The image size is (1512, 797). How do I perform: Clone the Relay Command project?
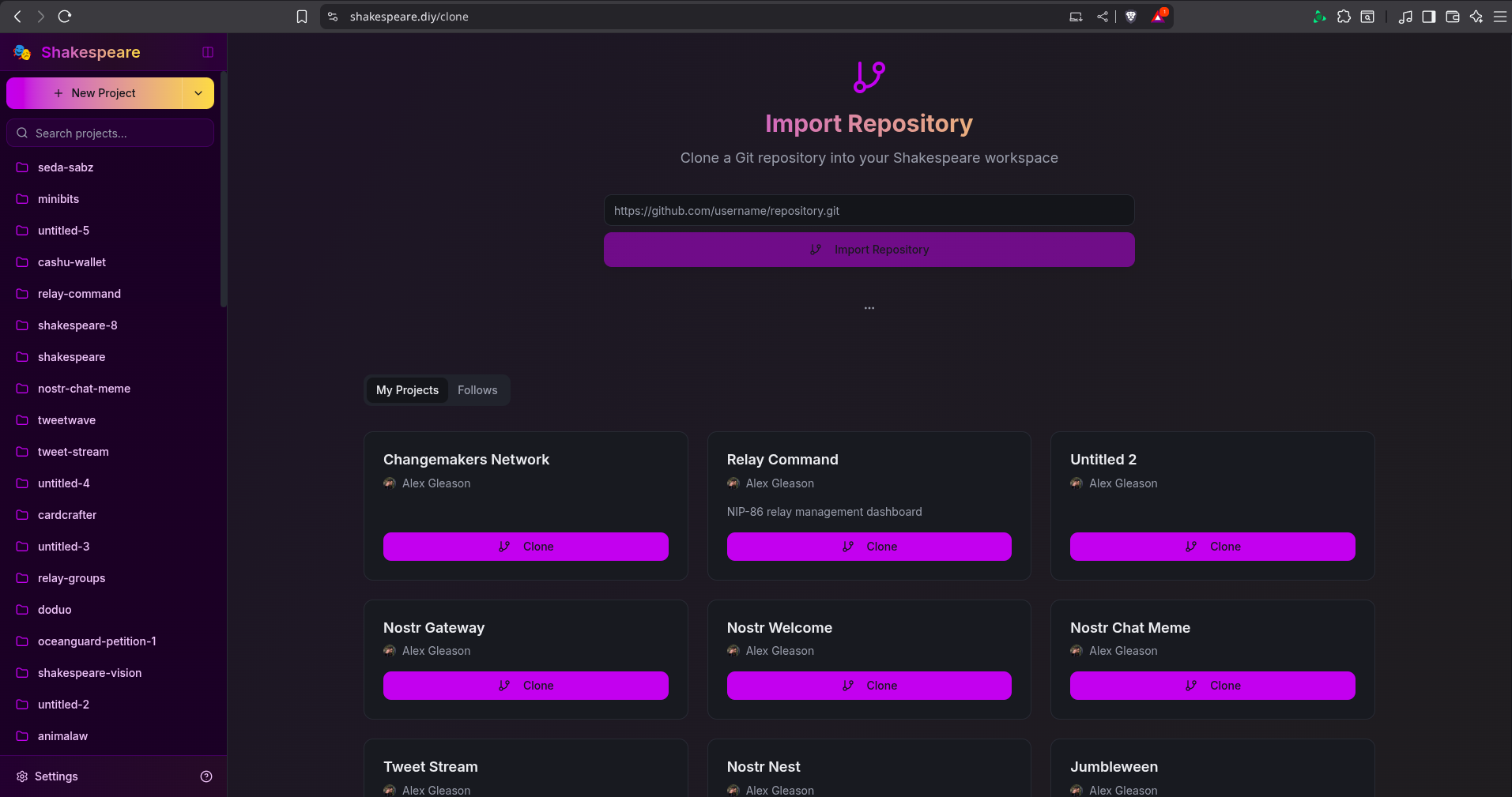click(869, 547)
